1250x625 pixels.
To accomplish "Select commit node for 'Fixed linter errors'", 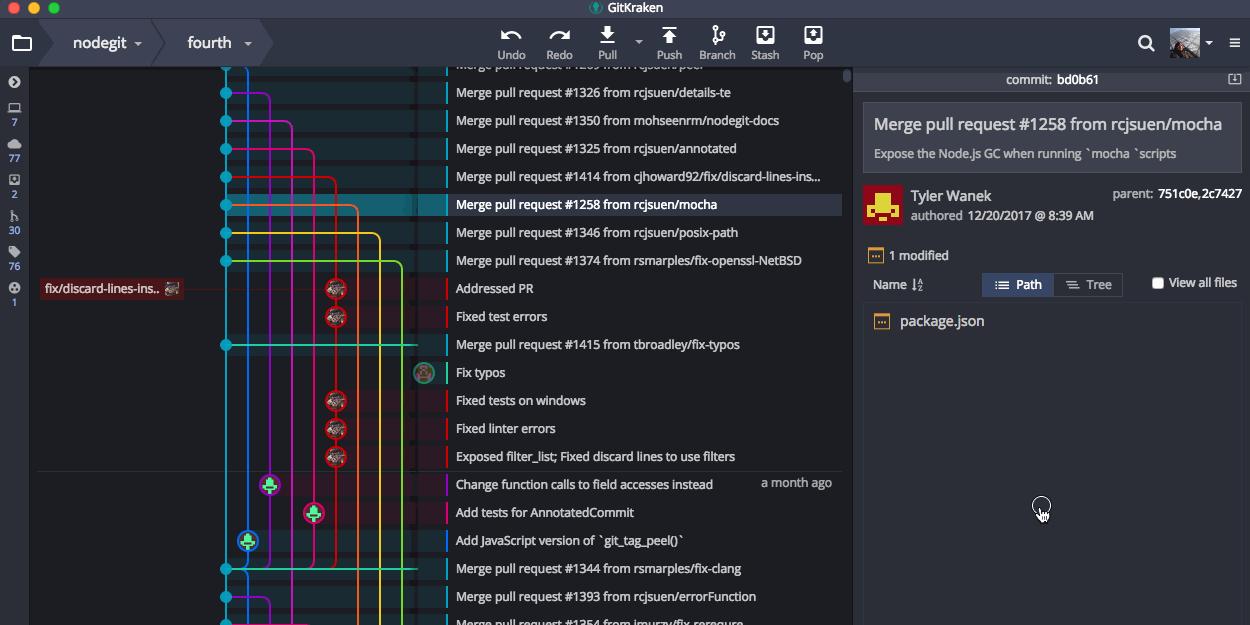I will [335, 429].
